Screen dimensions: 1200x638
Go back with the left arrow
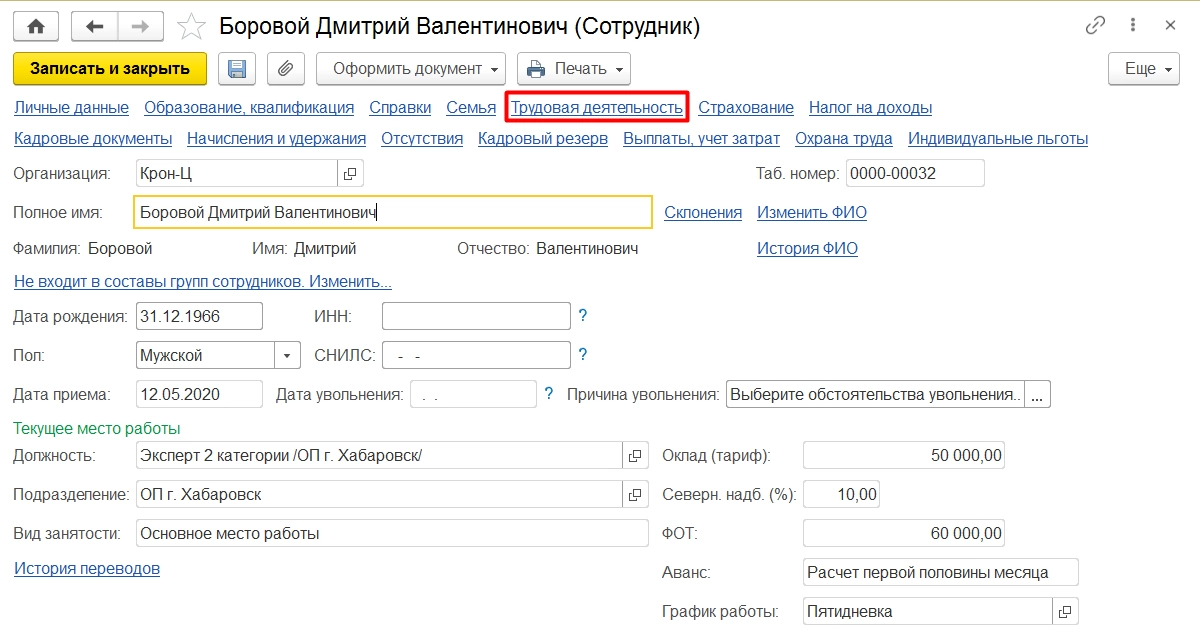pyautogui.click(x=95, y=26)
